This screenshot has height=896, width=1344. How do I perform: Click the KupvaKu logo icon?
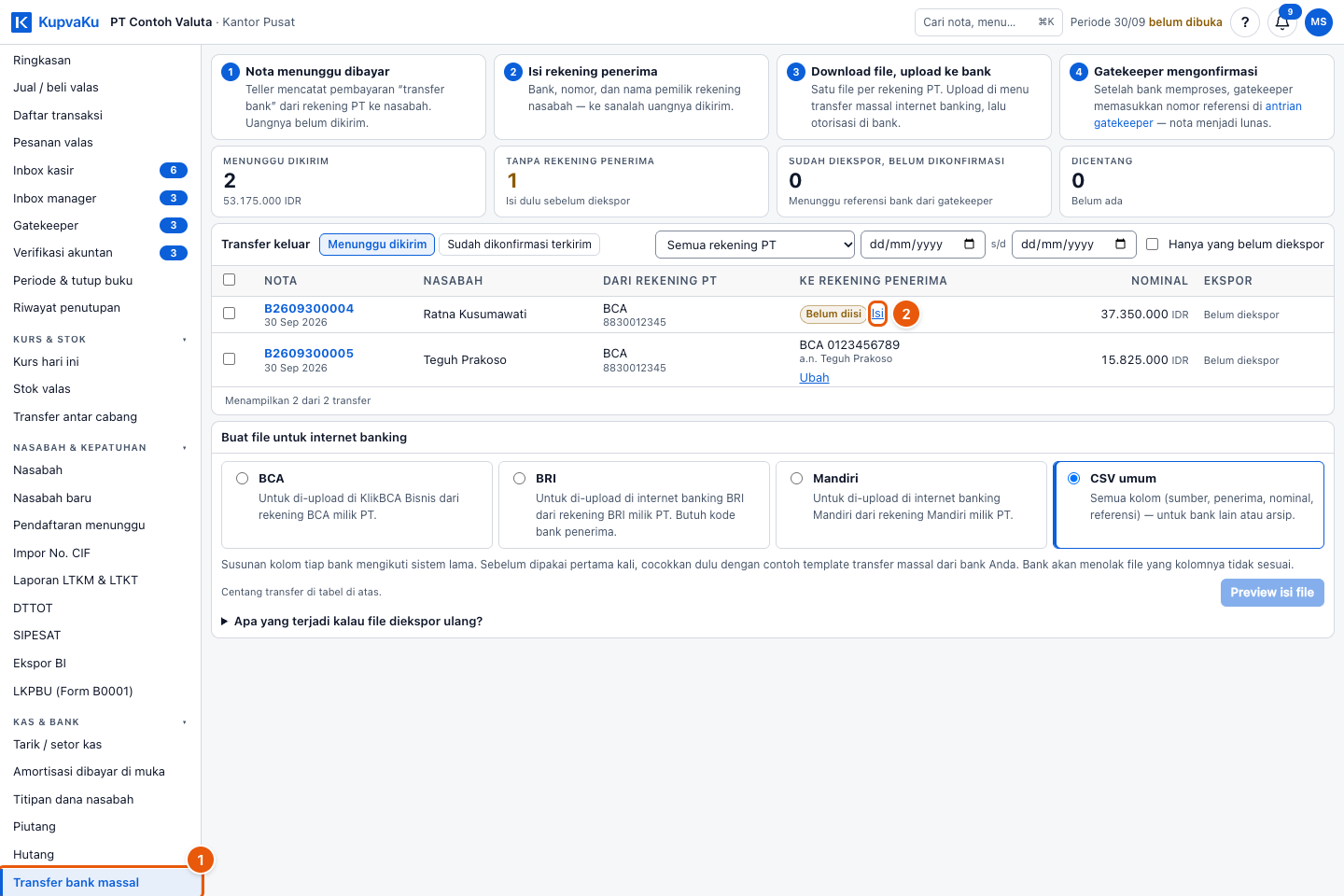pos(21,21)
